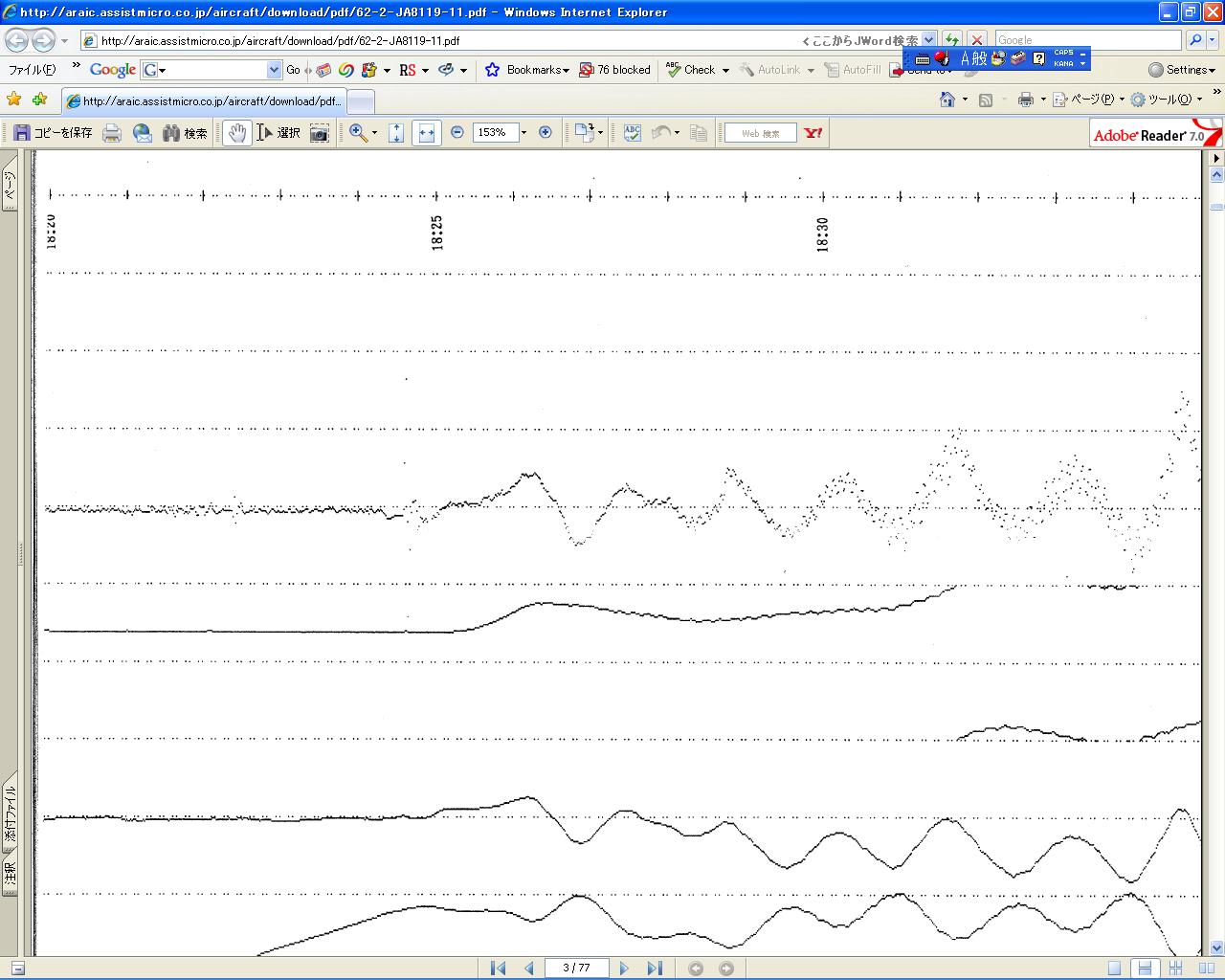Viewport: 1225px width, 980px height.
Task: Click the 153% zoom value field
Action: [x=496, y=132]
